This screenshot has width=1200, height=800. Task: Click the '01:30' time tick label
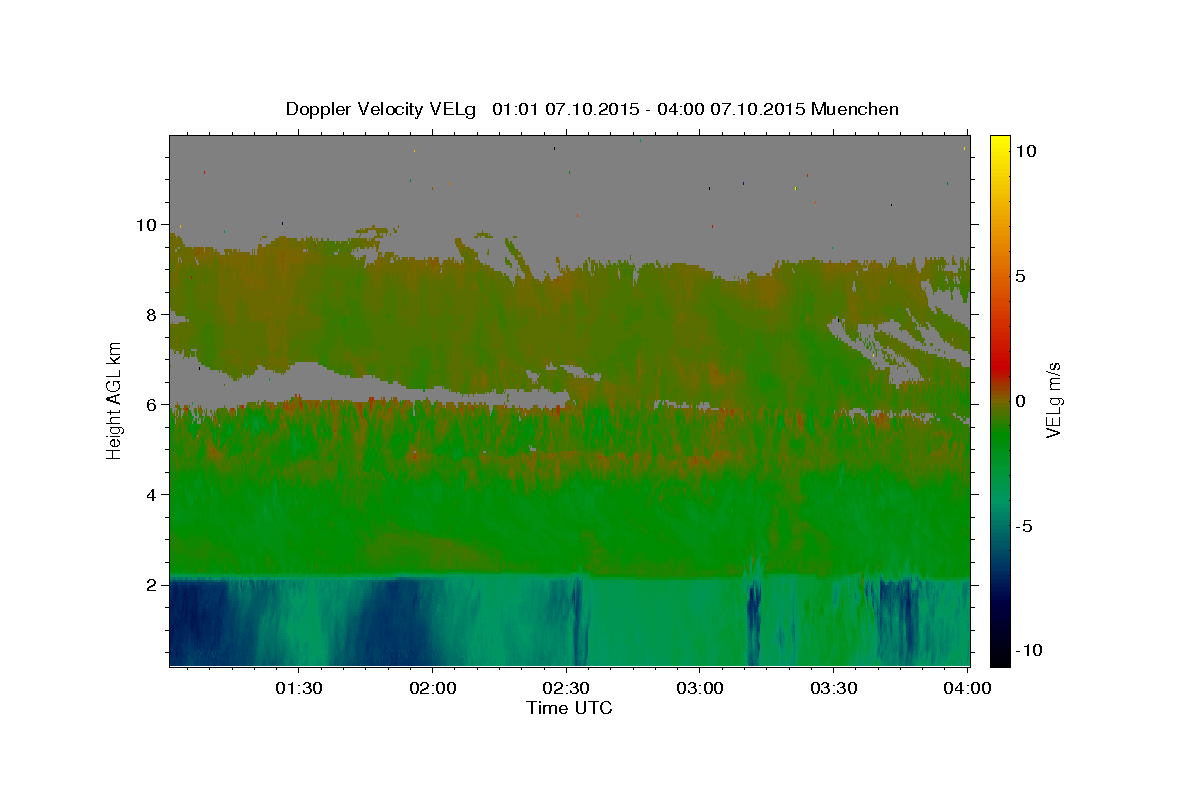pos(299,689)
